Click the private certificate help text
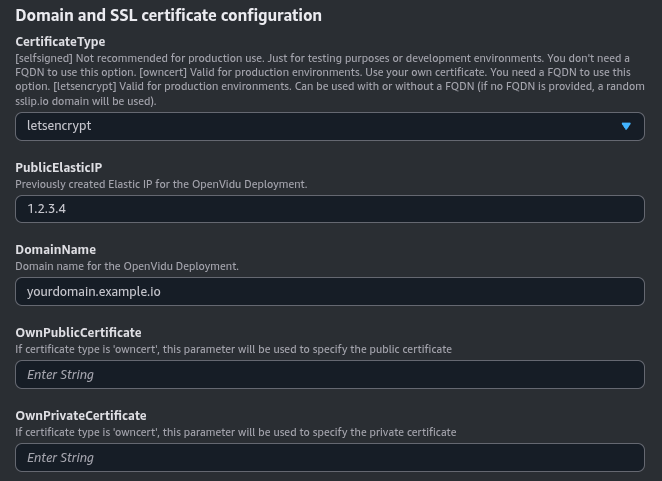 (235, 432)
